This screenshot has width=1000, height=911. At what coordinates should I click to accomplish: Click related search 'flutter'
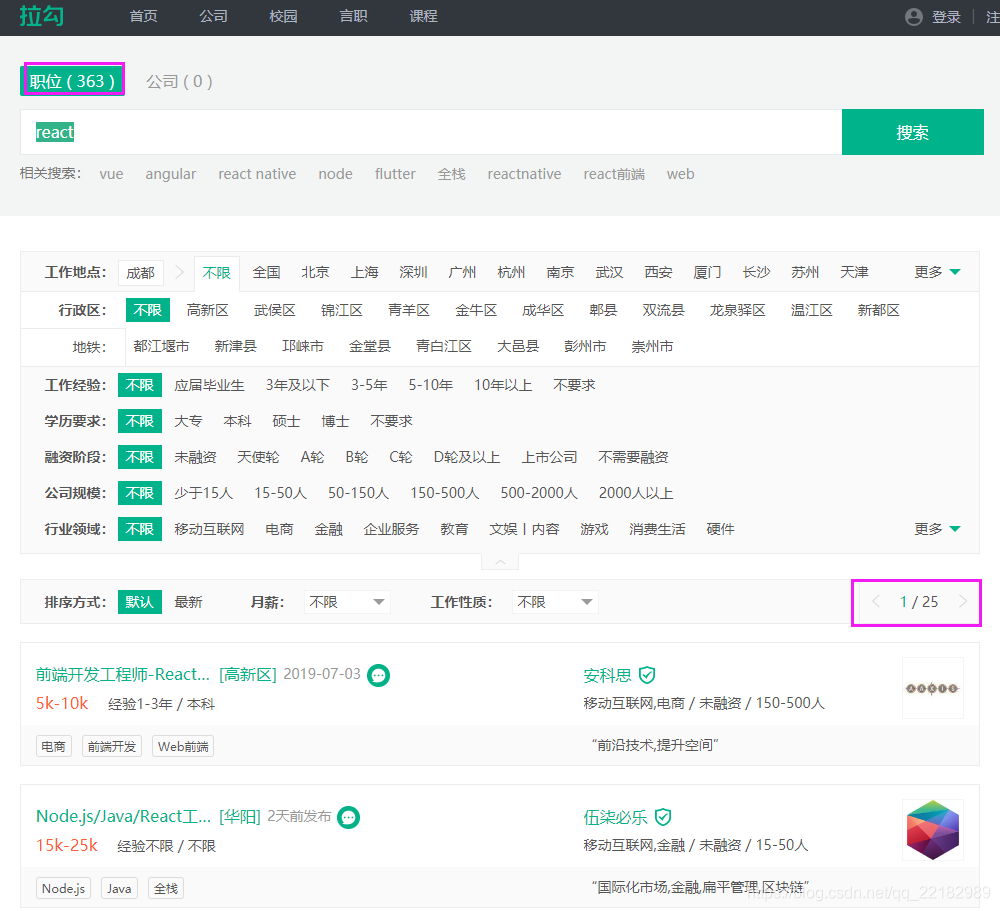coord(395,174)
